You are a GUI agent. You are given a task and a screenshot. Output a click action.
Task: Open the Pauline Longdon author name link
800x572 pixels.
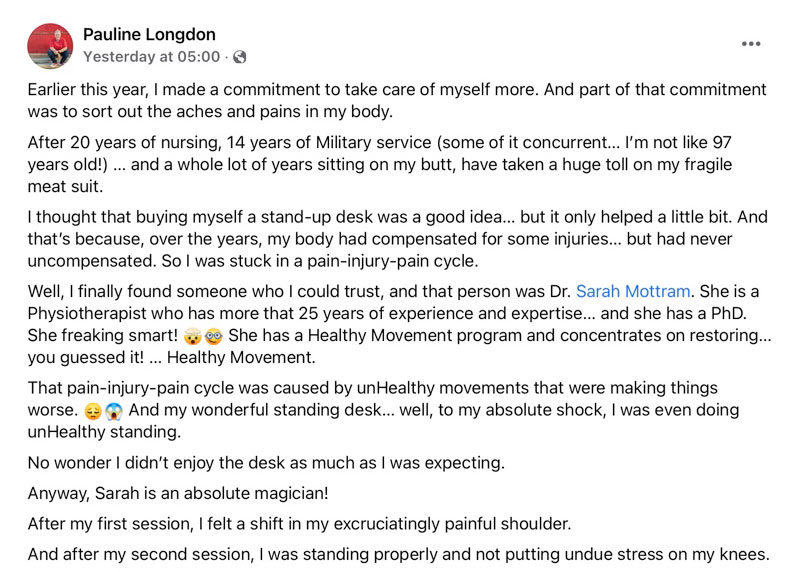coord(149,34)
